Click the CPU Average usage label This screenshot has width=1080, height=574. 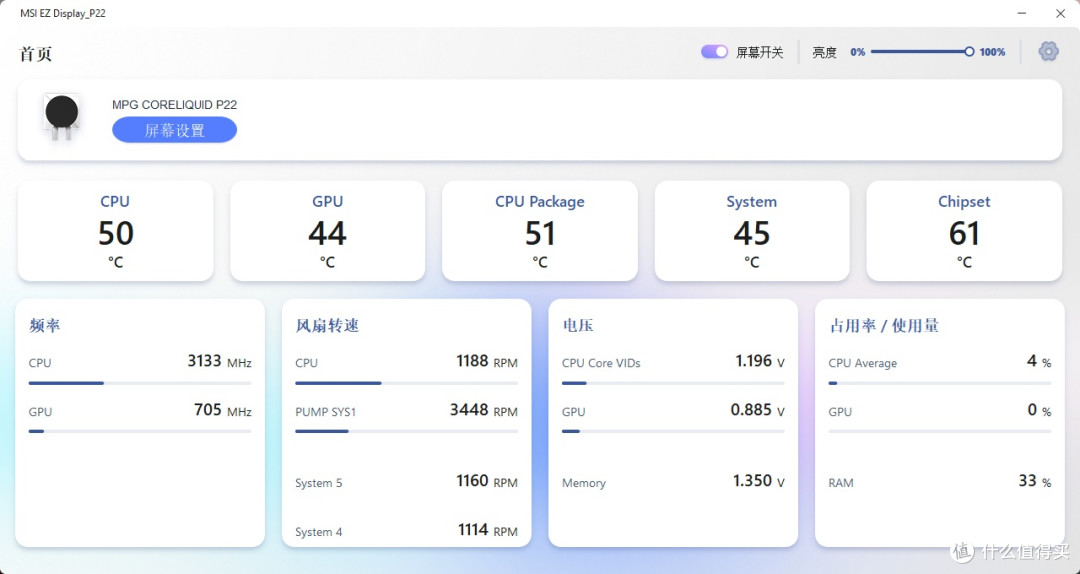pyautogui.click(x=862, y=363)
